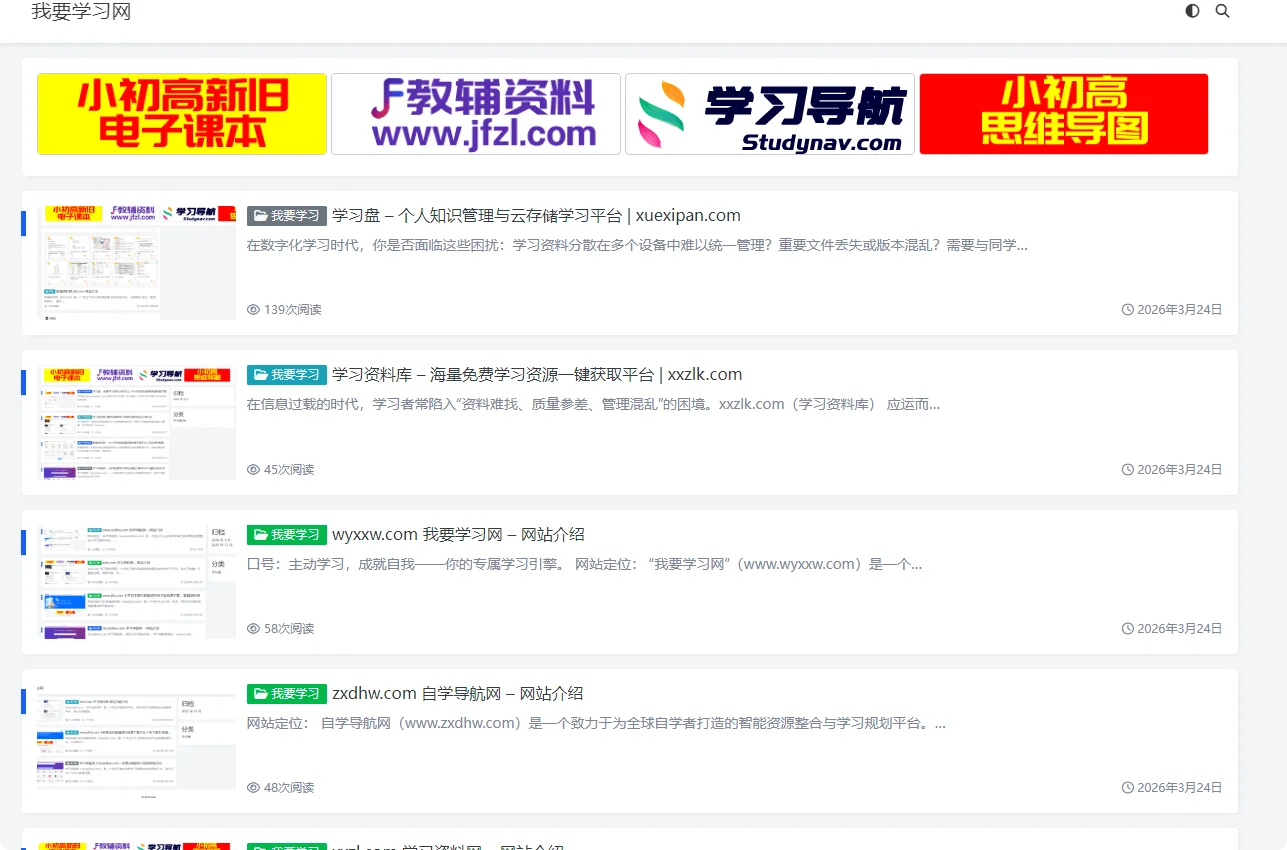Image resolution: width=1287 pixels, height=850 pixels.
Task: Open the 小初高思维导图 banner
Action: (1063, 113)
